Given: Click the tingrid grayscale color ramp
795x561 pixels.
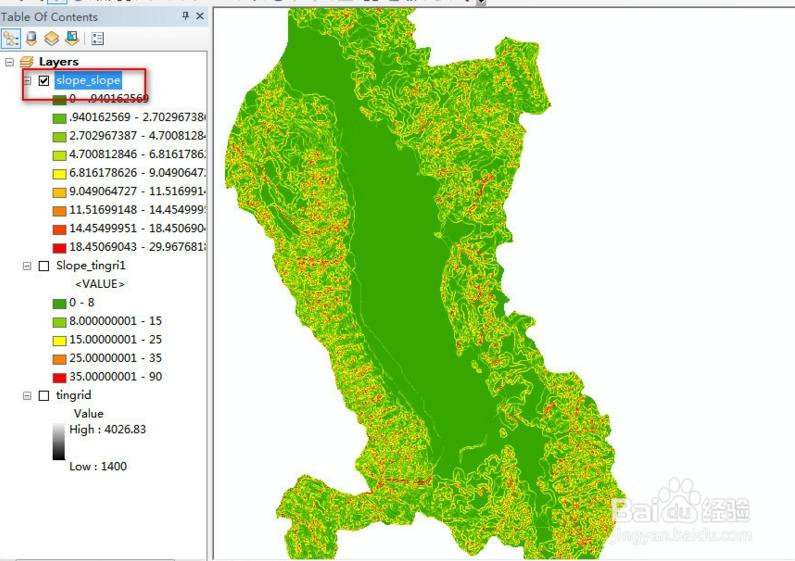Looking at the screenshot, I should click(59, 442).
